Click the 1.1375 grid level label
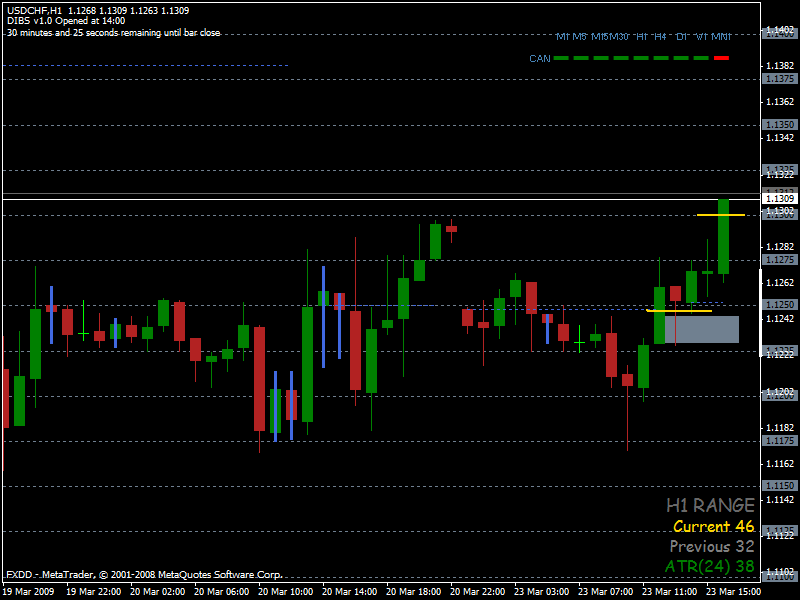 (780, 79)
